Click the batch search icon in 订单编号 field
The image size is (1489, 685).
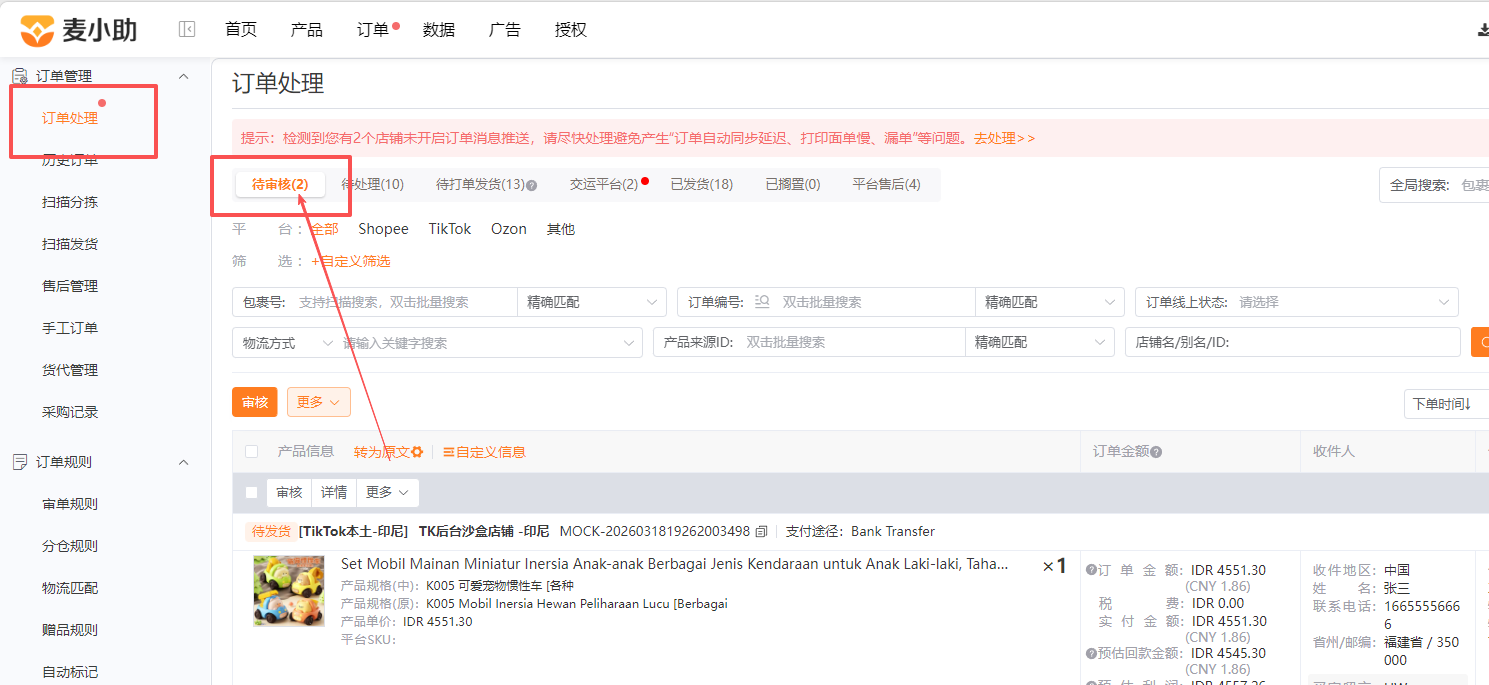point(763,302)
